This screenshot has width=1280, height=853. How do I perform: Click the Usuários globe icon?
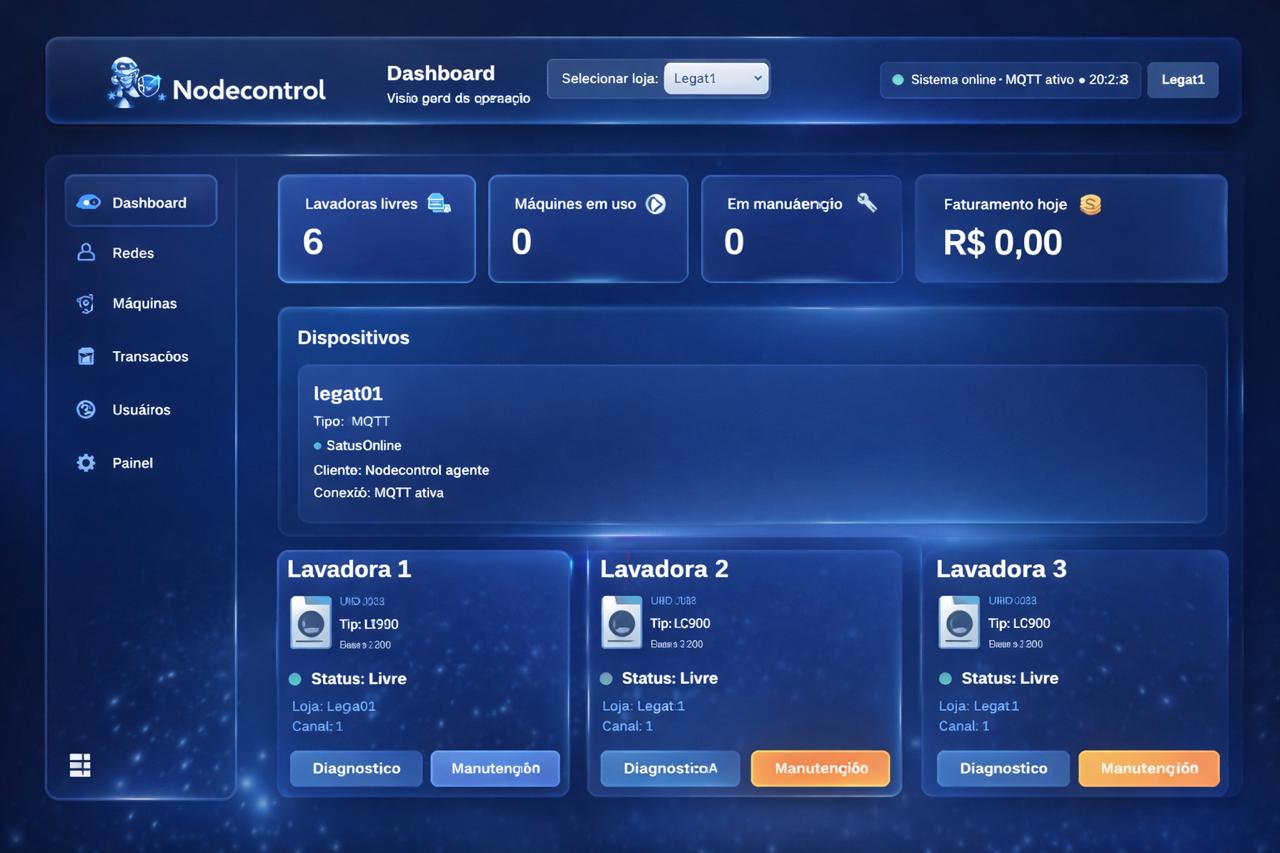pos(86,409)
